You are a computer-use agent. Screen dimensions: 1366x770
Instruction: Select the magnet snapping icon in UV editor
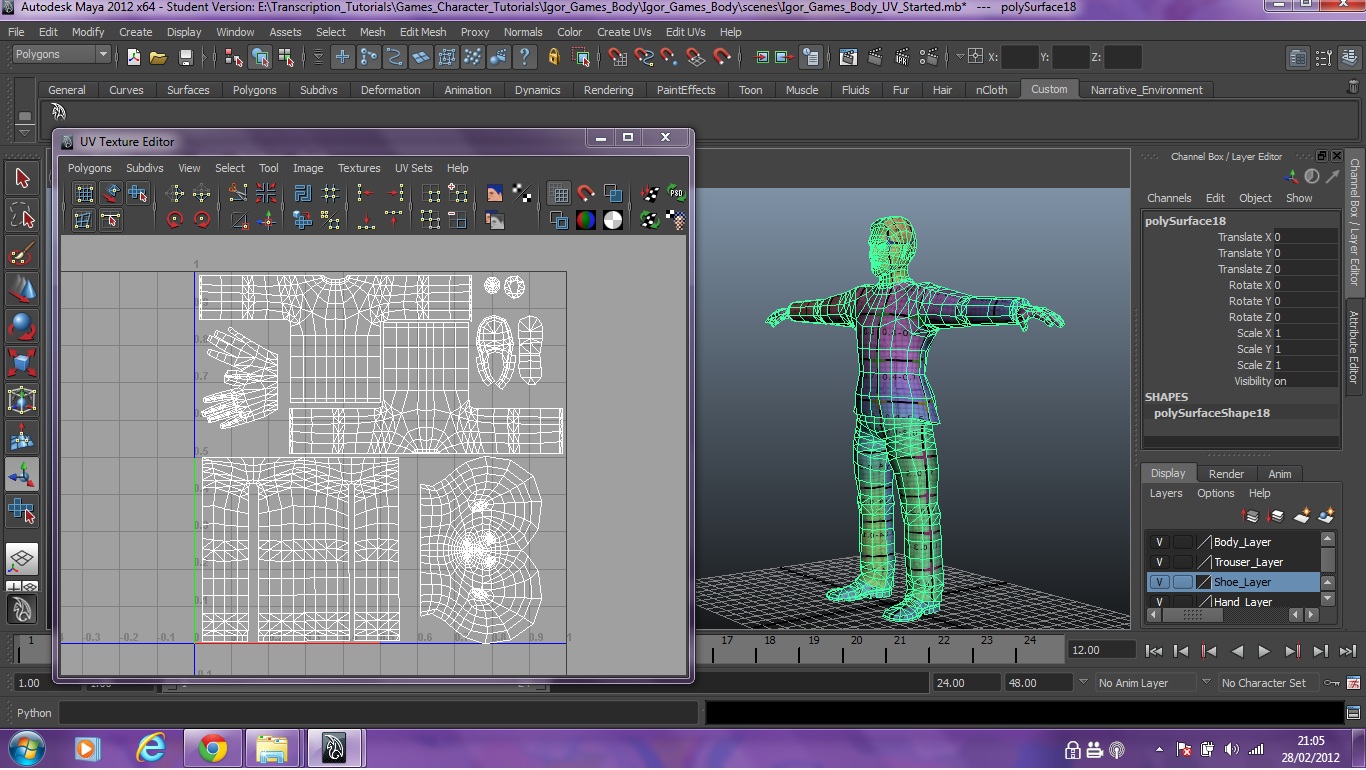tap(584, 193)
